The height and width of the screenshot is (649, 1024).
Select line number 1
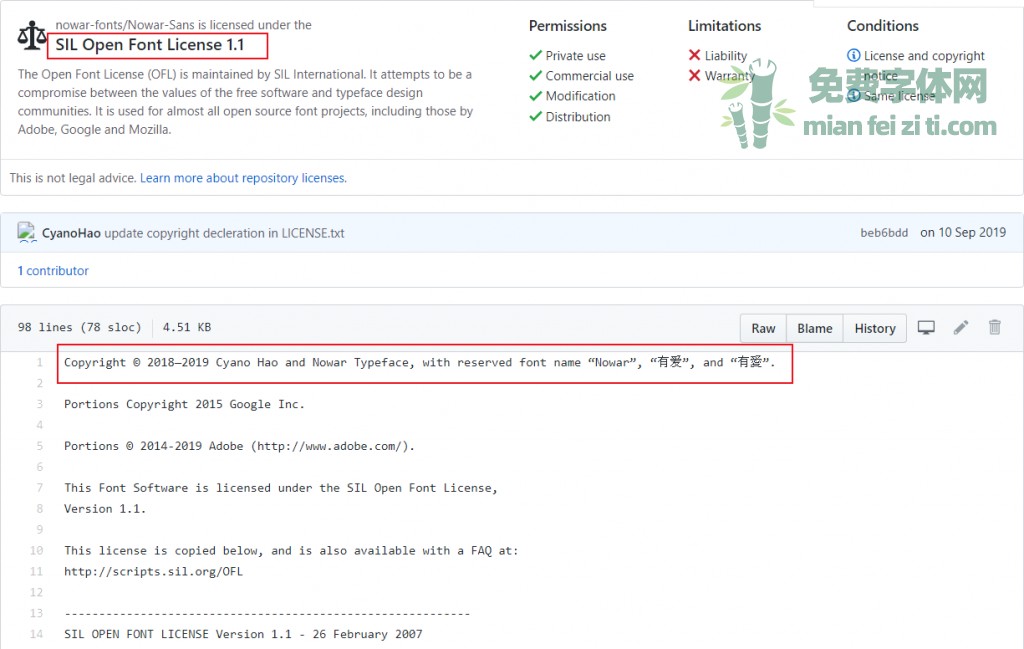coord(39,362)
